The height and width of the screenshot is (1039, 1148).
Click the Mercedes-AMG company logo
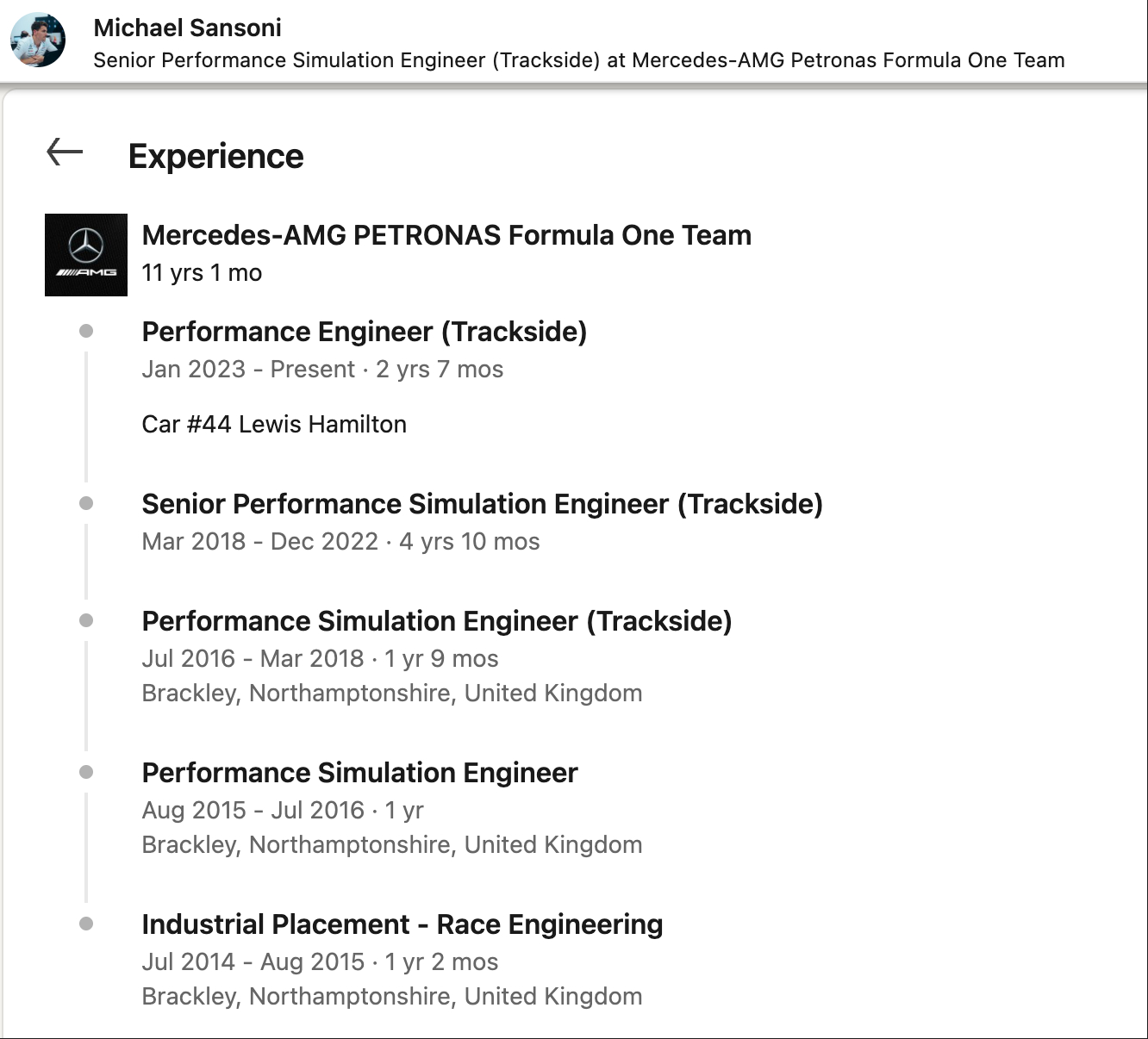click(86, 255)
